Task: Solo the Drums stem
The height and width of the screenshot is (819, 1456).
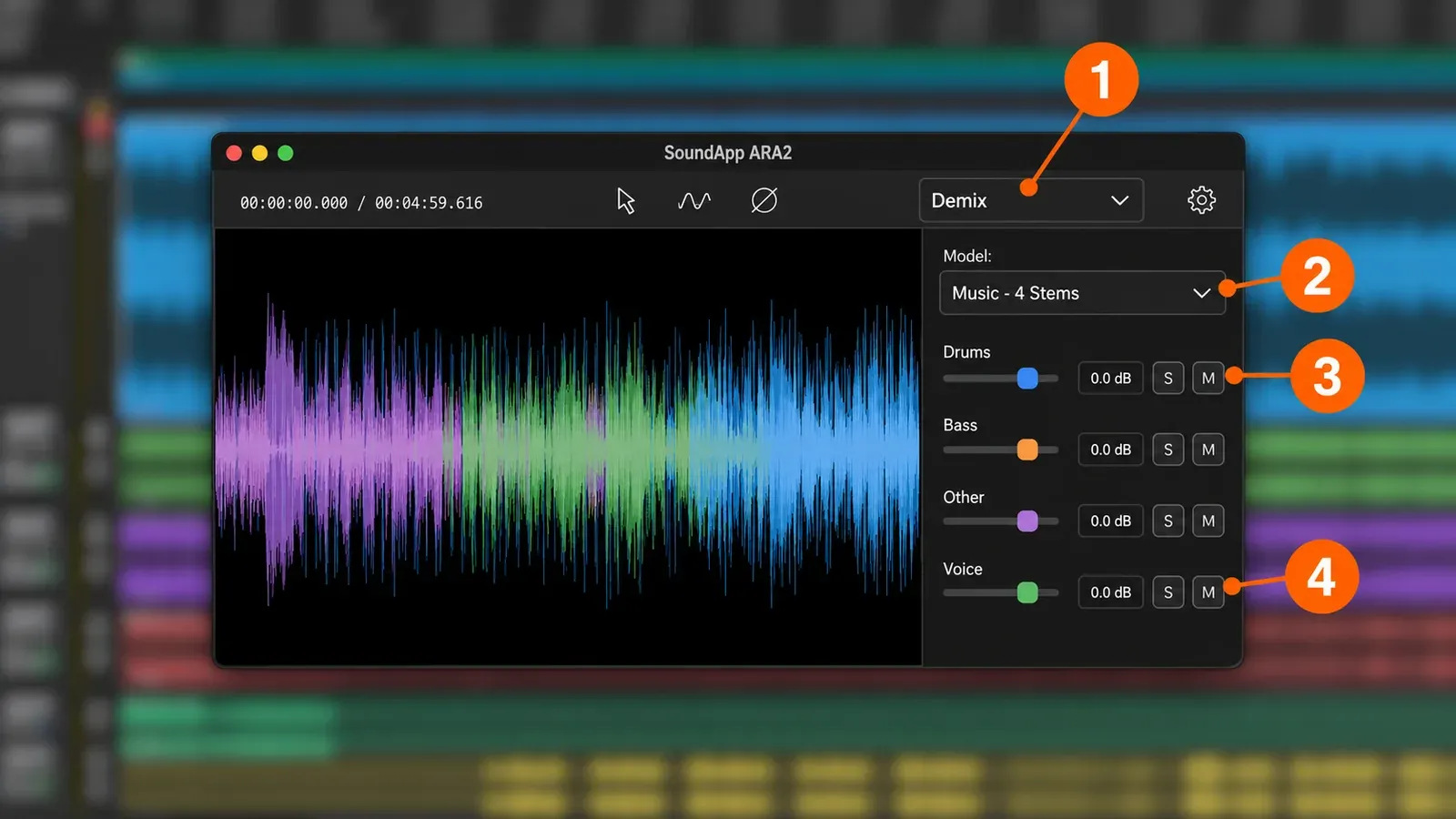Action: click(x=1168, y=378)
